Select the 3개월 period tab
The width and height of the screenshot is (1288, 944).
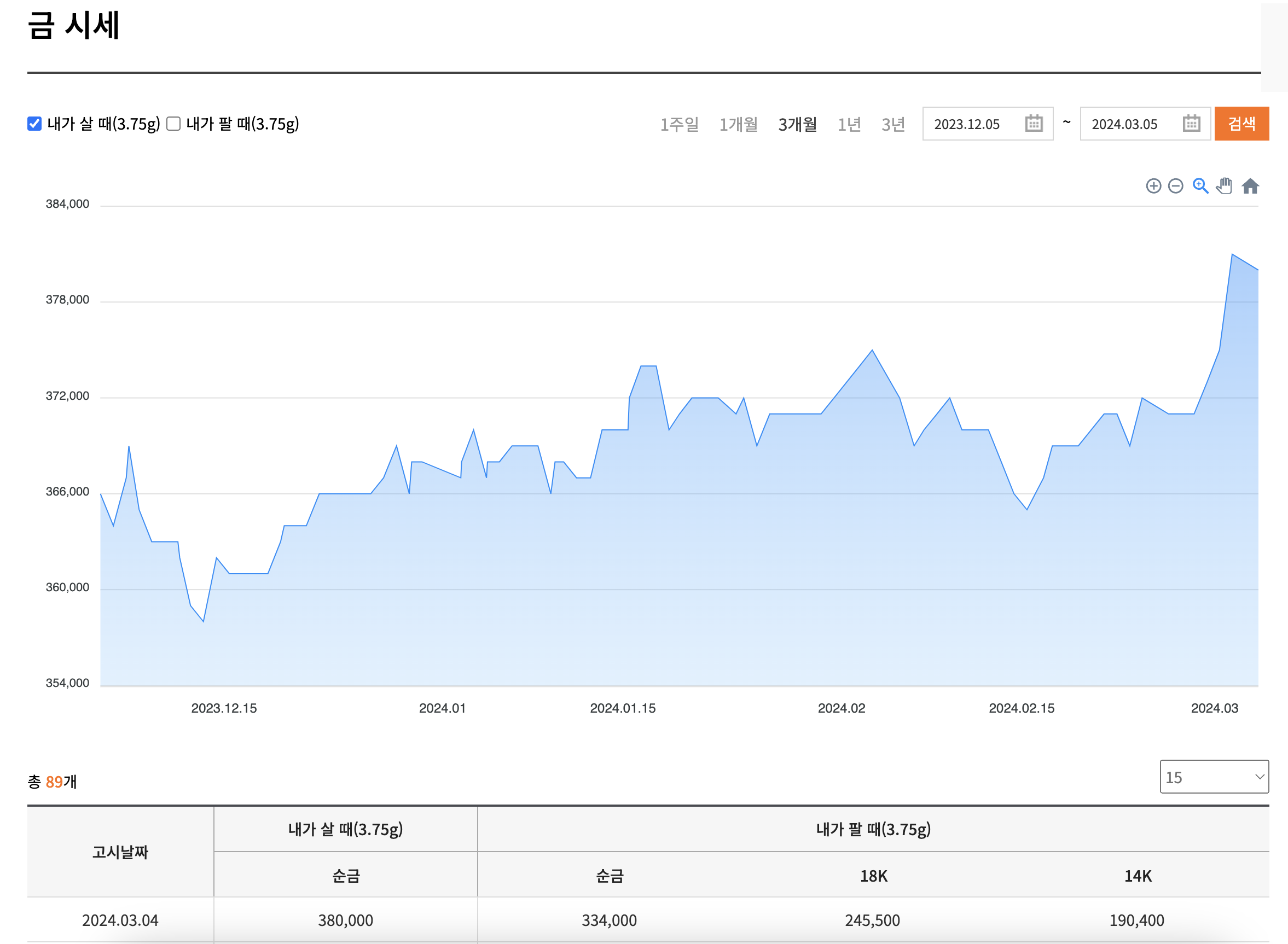[797, 124]
